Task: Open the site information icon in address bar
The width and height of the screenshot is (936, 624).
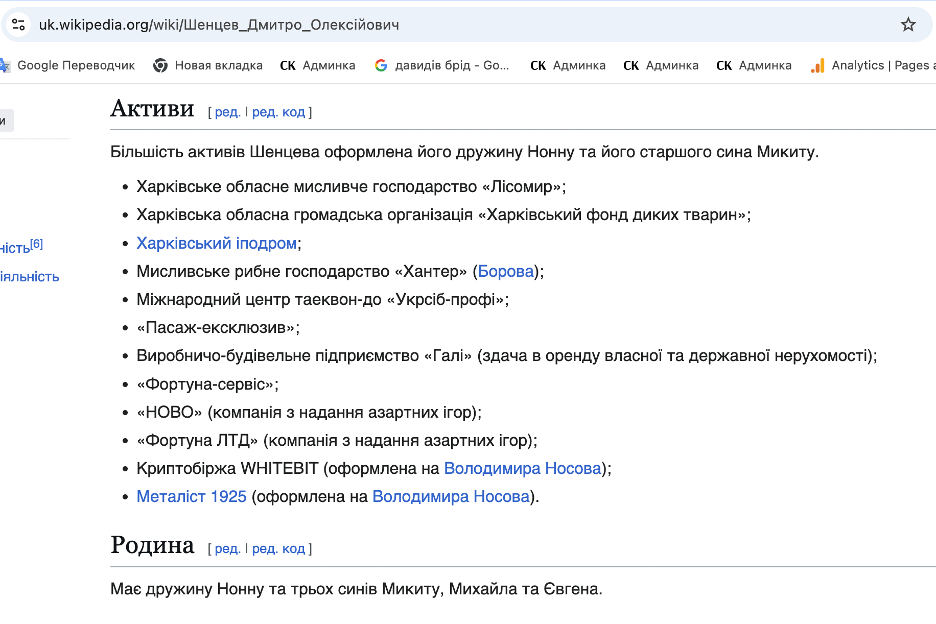Action: [19, 25]
